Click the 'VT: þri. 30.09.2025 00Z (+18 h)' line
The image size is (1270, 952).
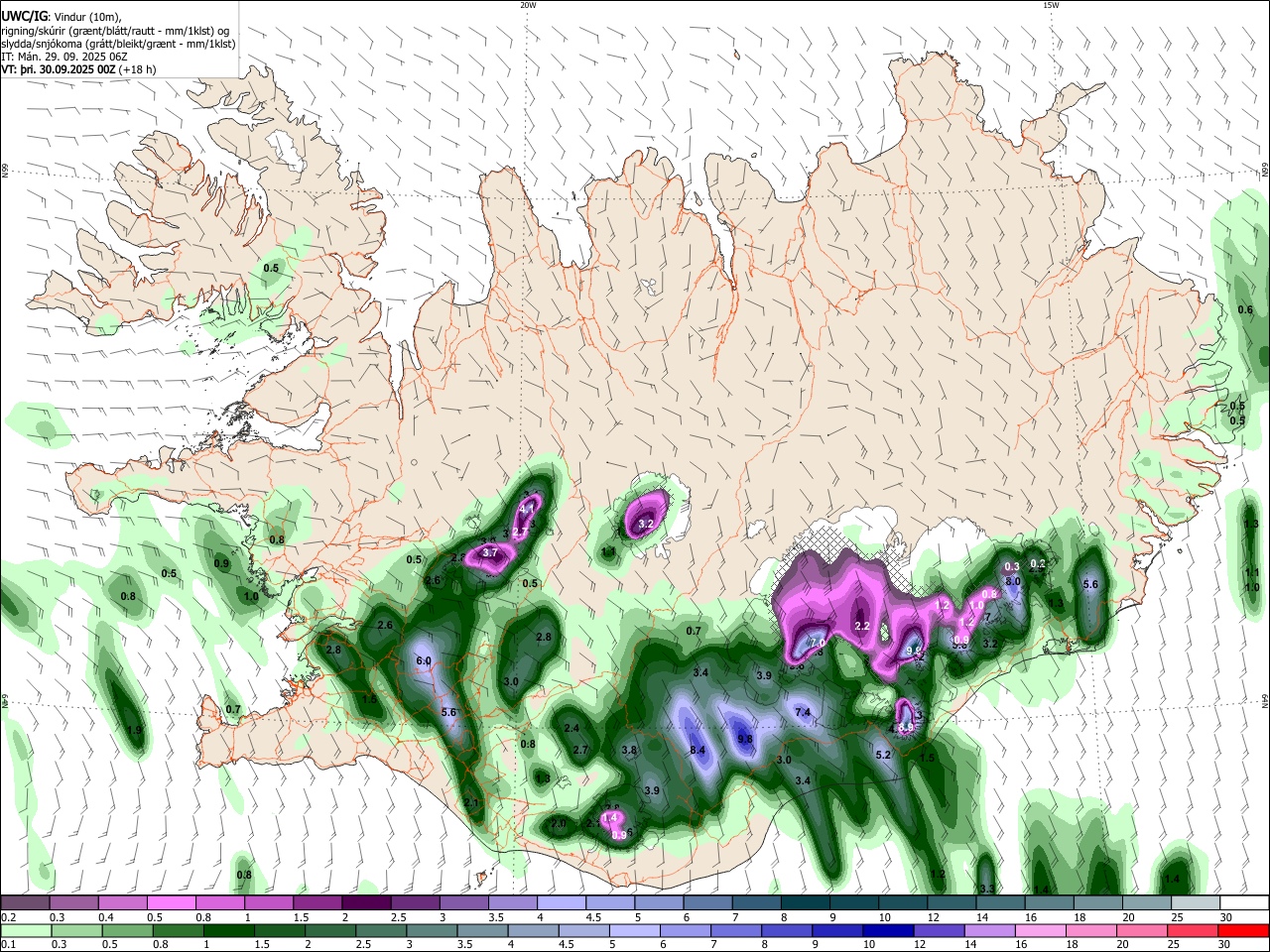pyautogui.click(x=80, y=70)
